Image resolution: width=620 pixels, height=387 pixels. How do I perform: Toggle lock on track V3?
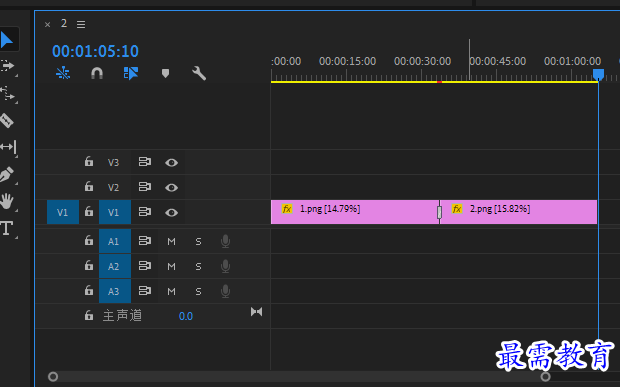tap(89, 162)
